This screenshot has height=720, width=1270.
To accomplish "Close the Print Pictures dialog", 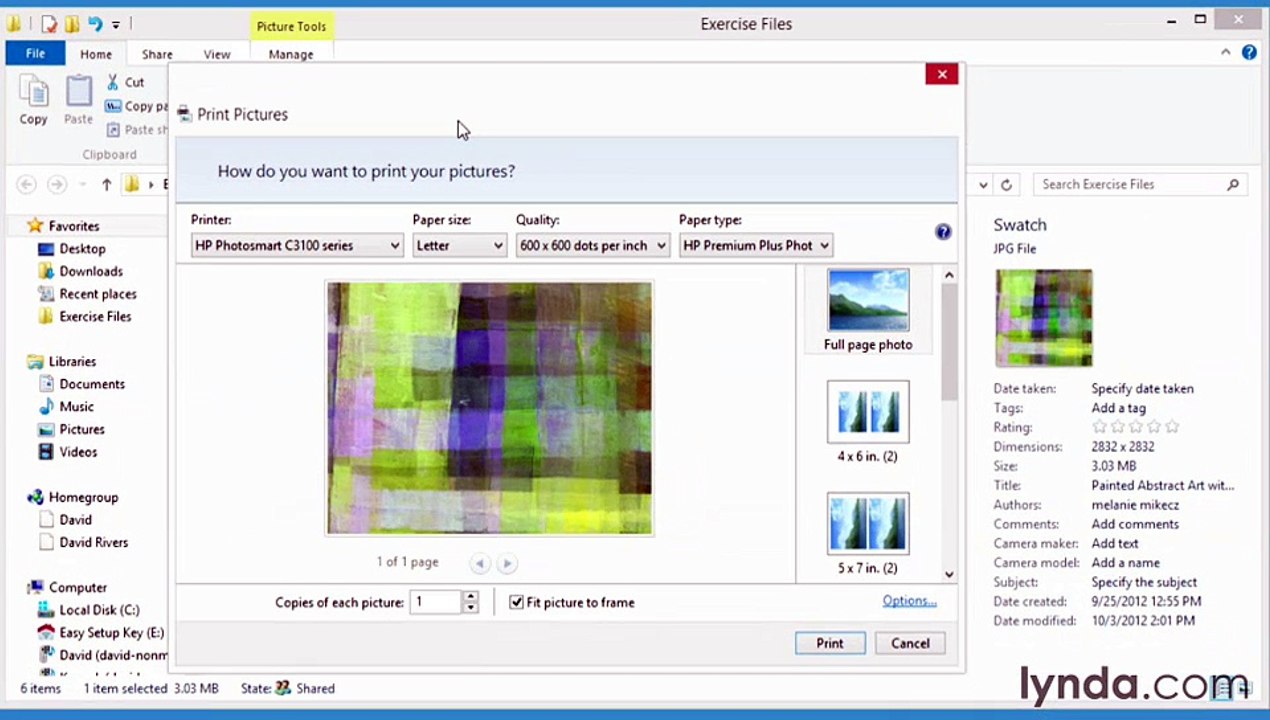I will tap(941, 74).
